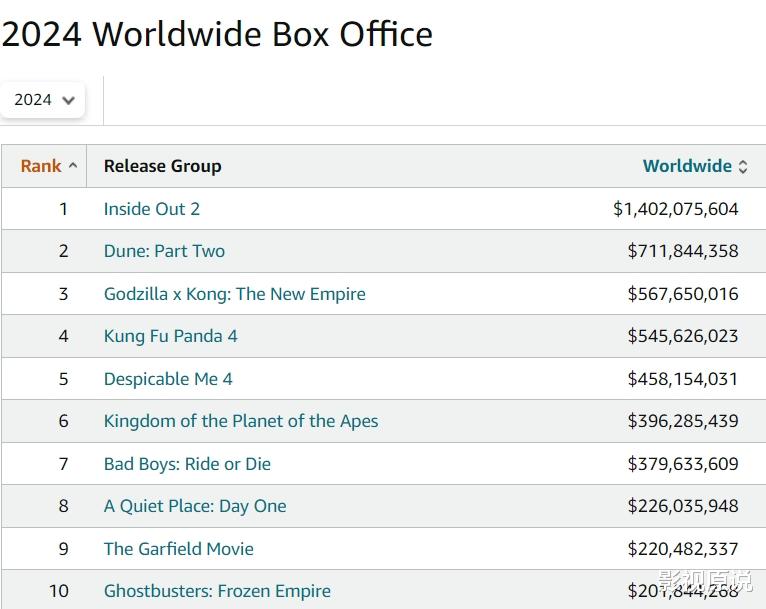This screenshot has height=609, width=766.
Task: Open the 2024 year dropdown
Action: [42, 100]
